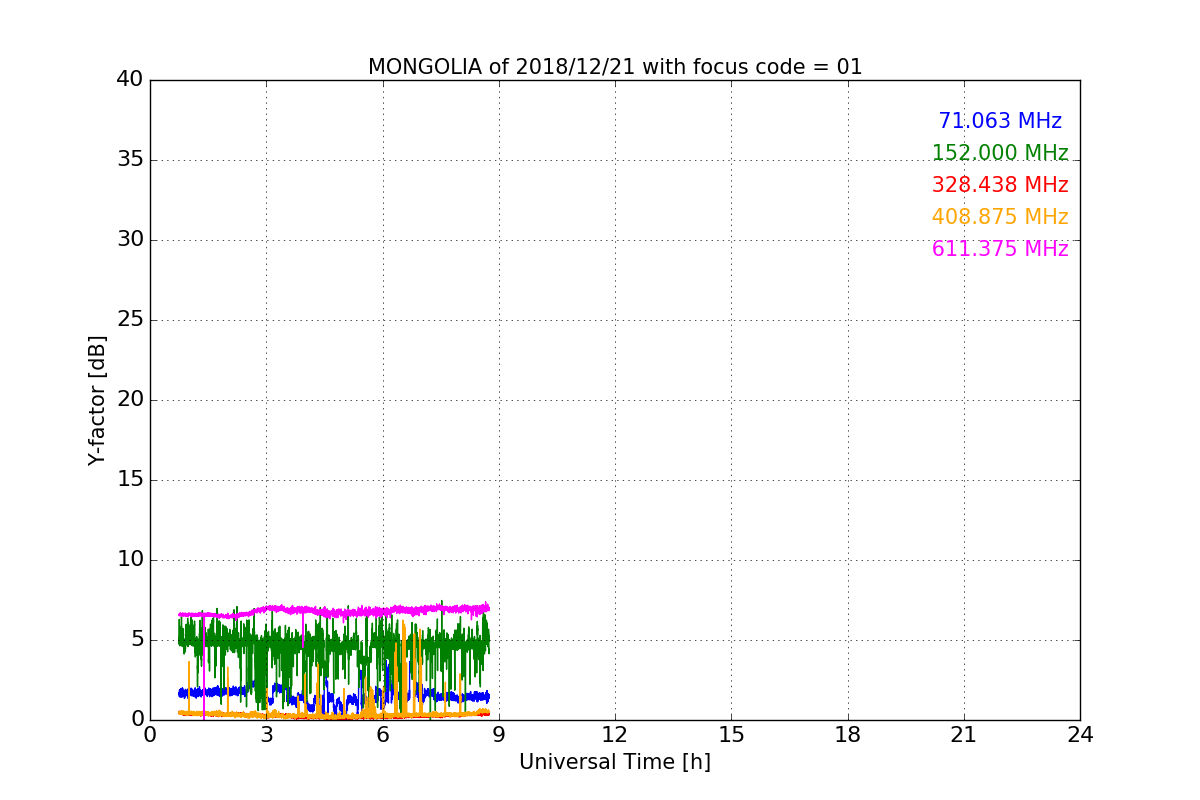Click the y-axis tick label 35
The height and width of the screenshot is (800, 1200).
(x=130, y=160)
